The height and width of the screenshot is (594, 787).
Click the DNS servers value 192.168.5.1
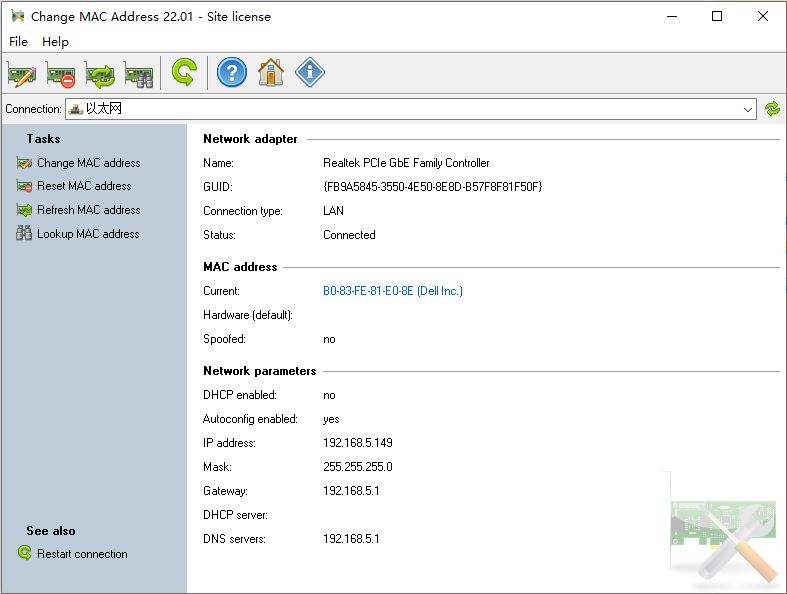[x=351, y=539]
